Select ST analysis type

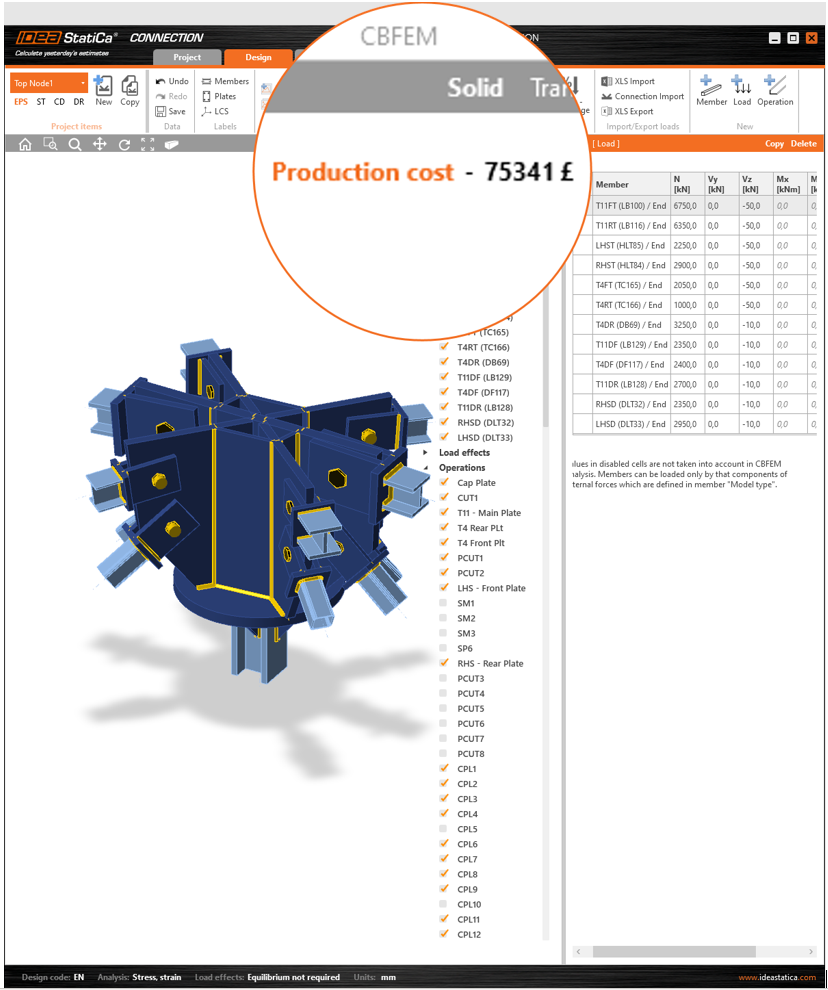click(41, 102)
